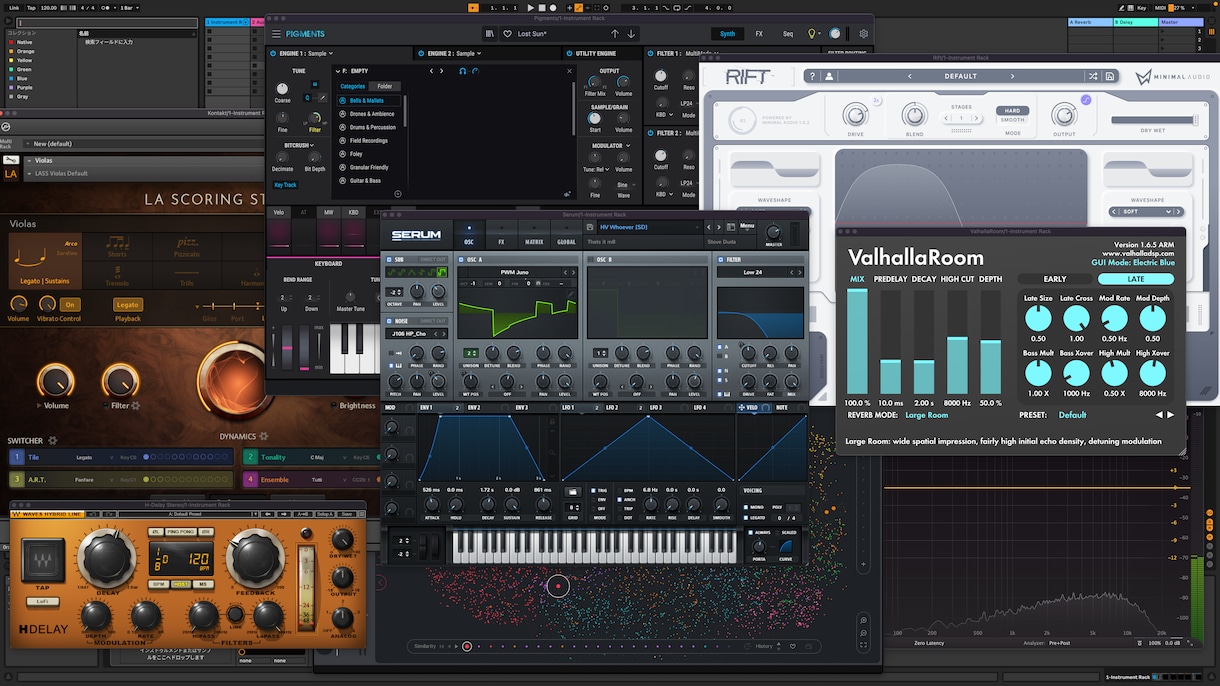The height and width of the screenshot is (686, 1220).
Task: Favorite the Lost Sun preset with the heart
Action: pos(508,34)
